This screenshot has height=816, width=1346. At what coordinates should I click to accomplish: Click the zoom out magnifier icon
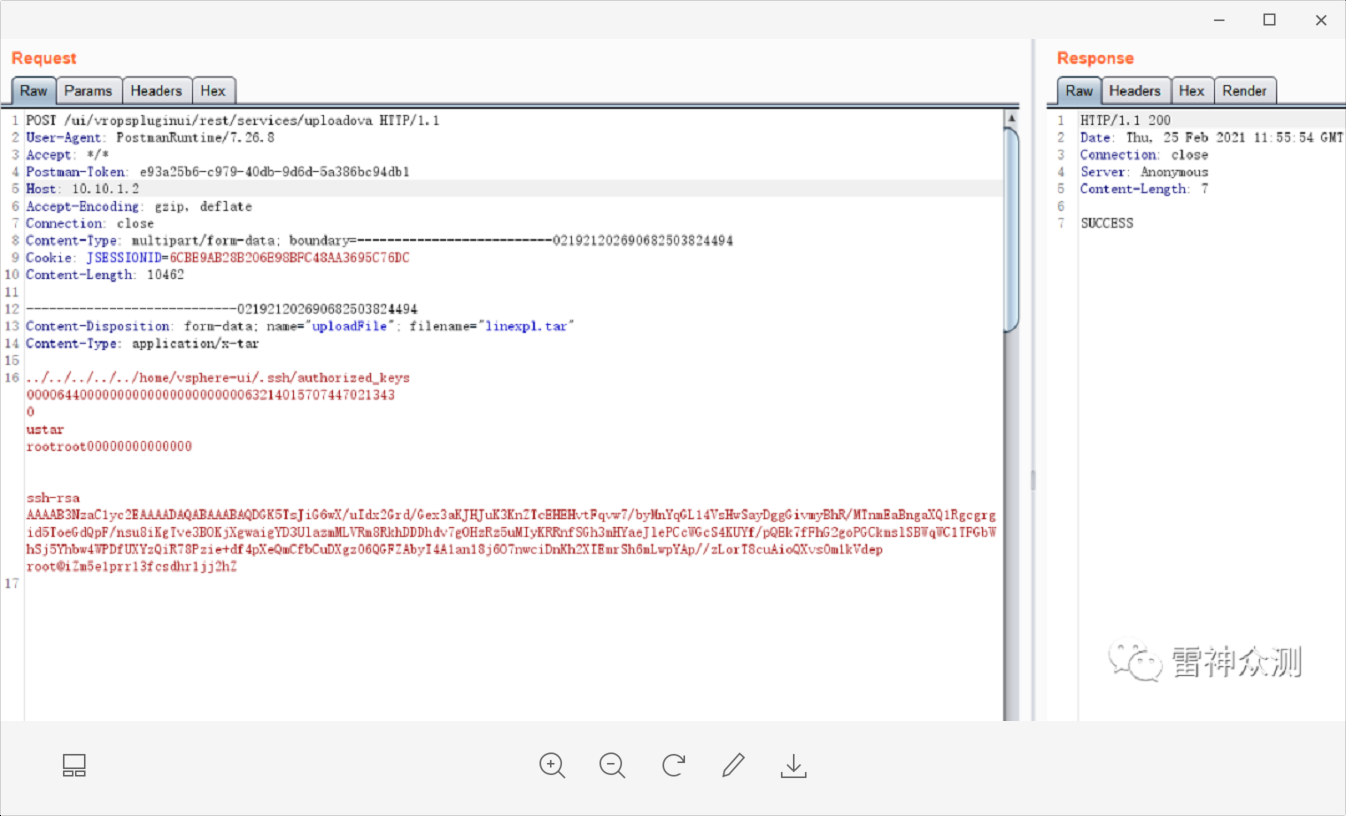[x=612, y=766]
